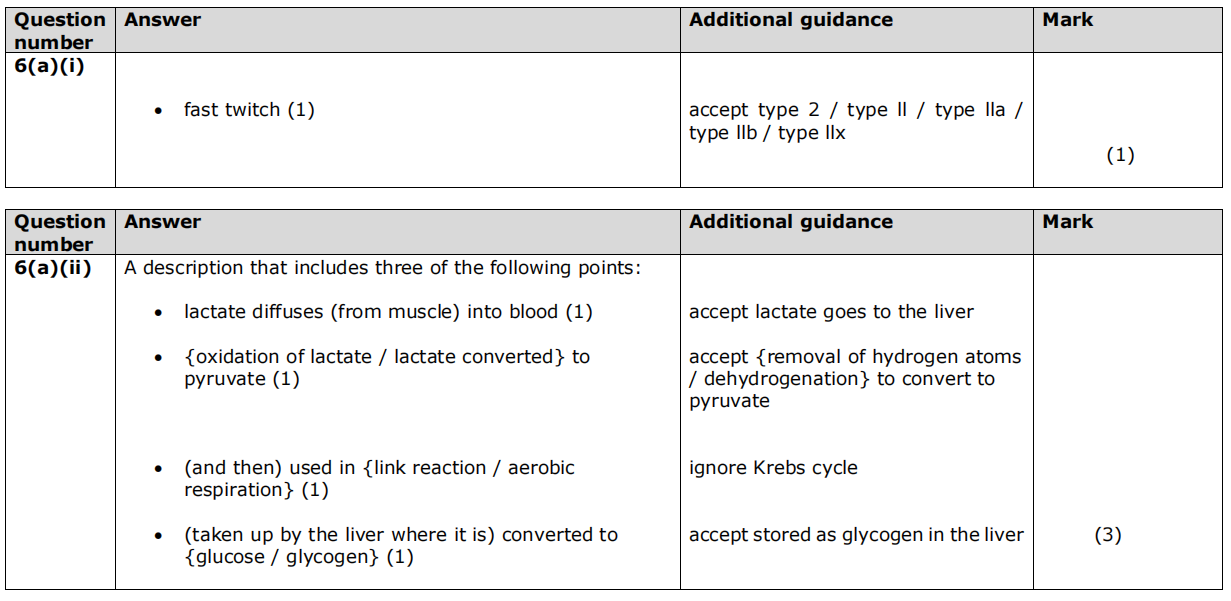Click the "Answer" header in the first table

tap(162, 20)
